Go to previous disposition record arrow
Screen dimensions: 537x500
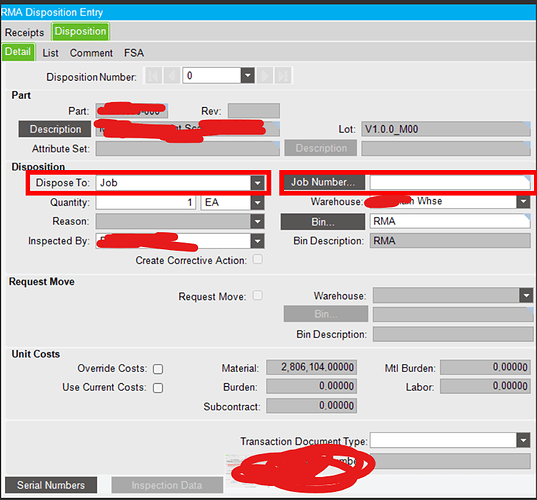[172, 75]
